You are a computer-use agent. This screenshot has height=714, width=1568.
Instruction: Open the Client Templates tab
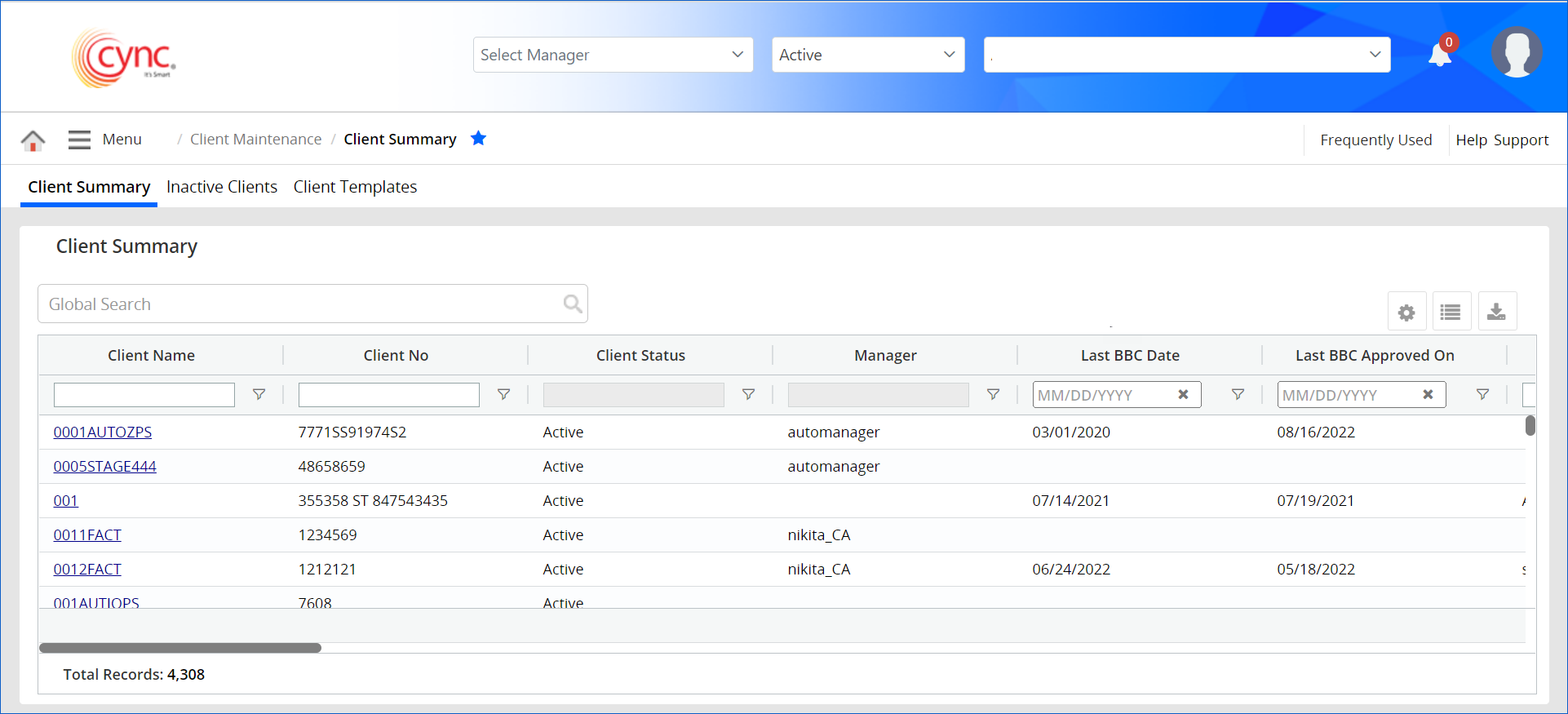(355, 187)
